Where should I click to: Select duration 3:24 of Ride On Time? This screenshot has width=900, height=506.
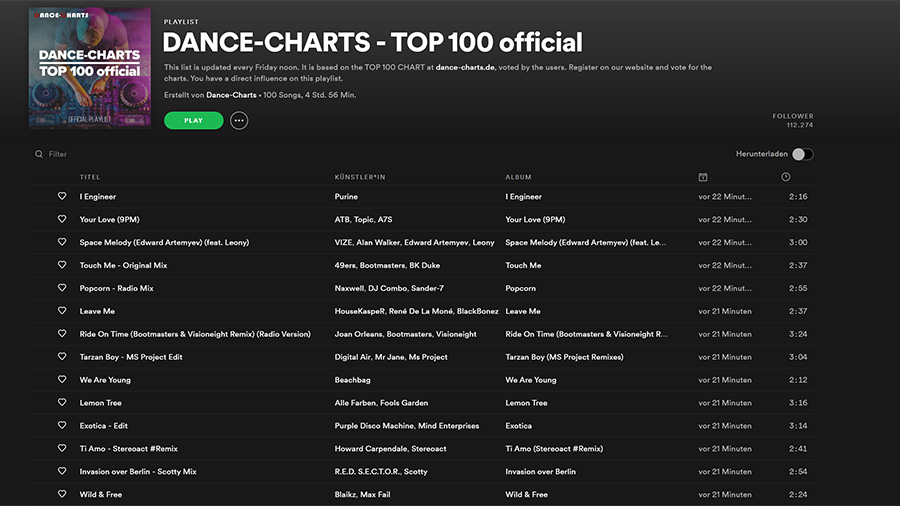[798, 334]
